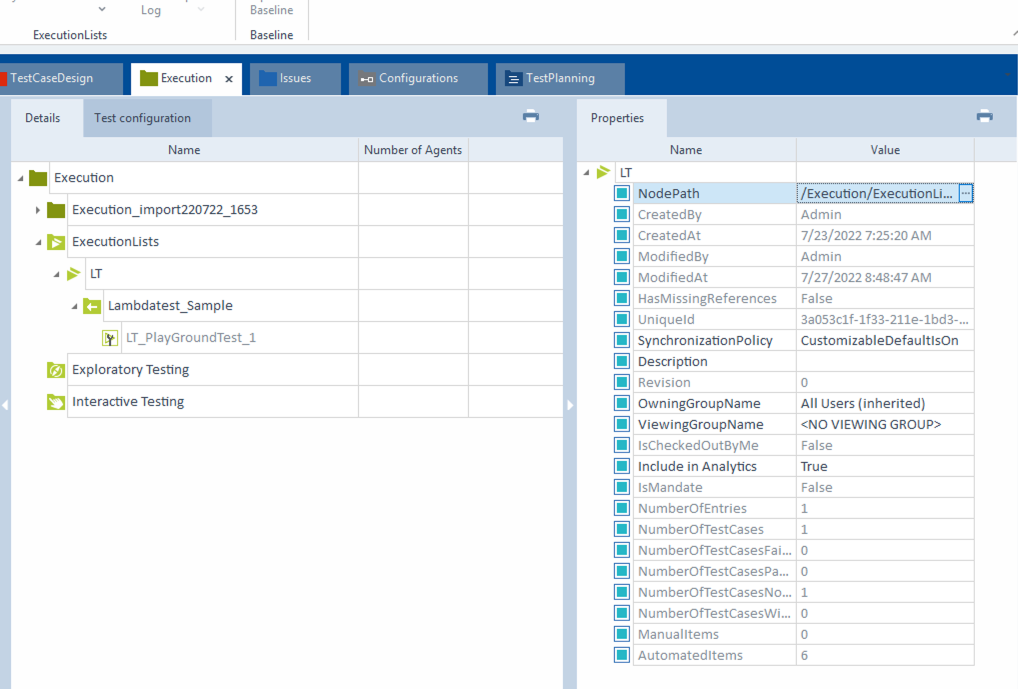The image size is (1018, 689).
Task: Click the ExecutionLists folder icon
Action: pyautogui.click(x=56, y=242)
